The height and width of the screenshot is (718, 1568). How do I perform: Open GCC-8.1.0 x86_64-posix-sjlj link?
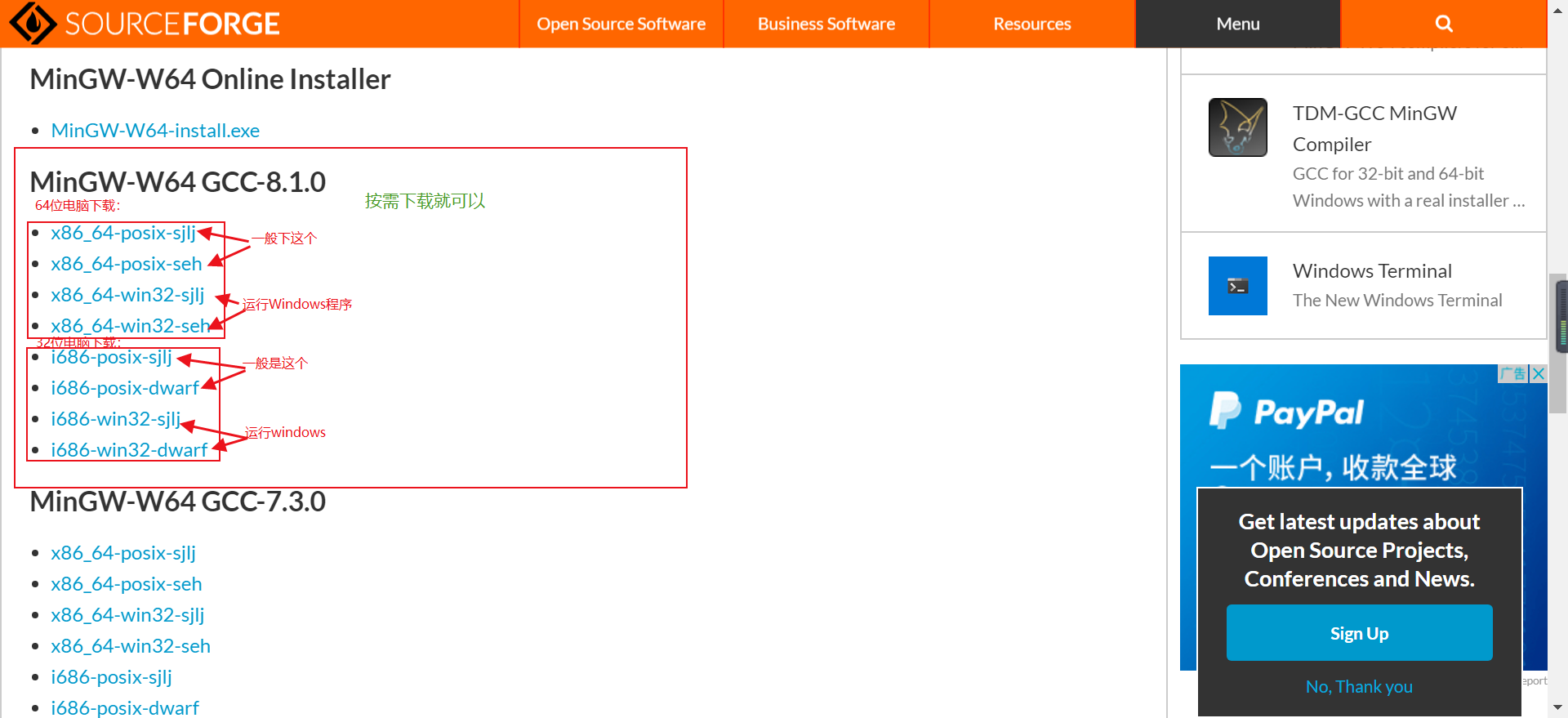123,233
